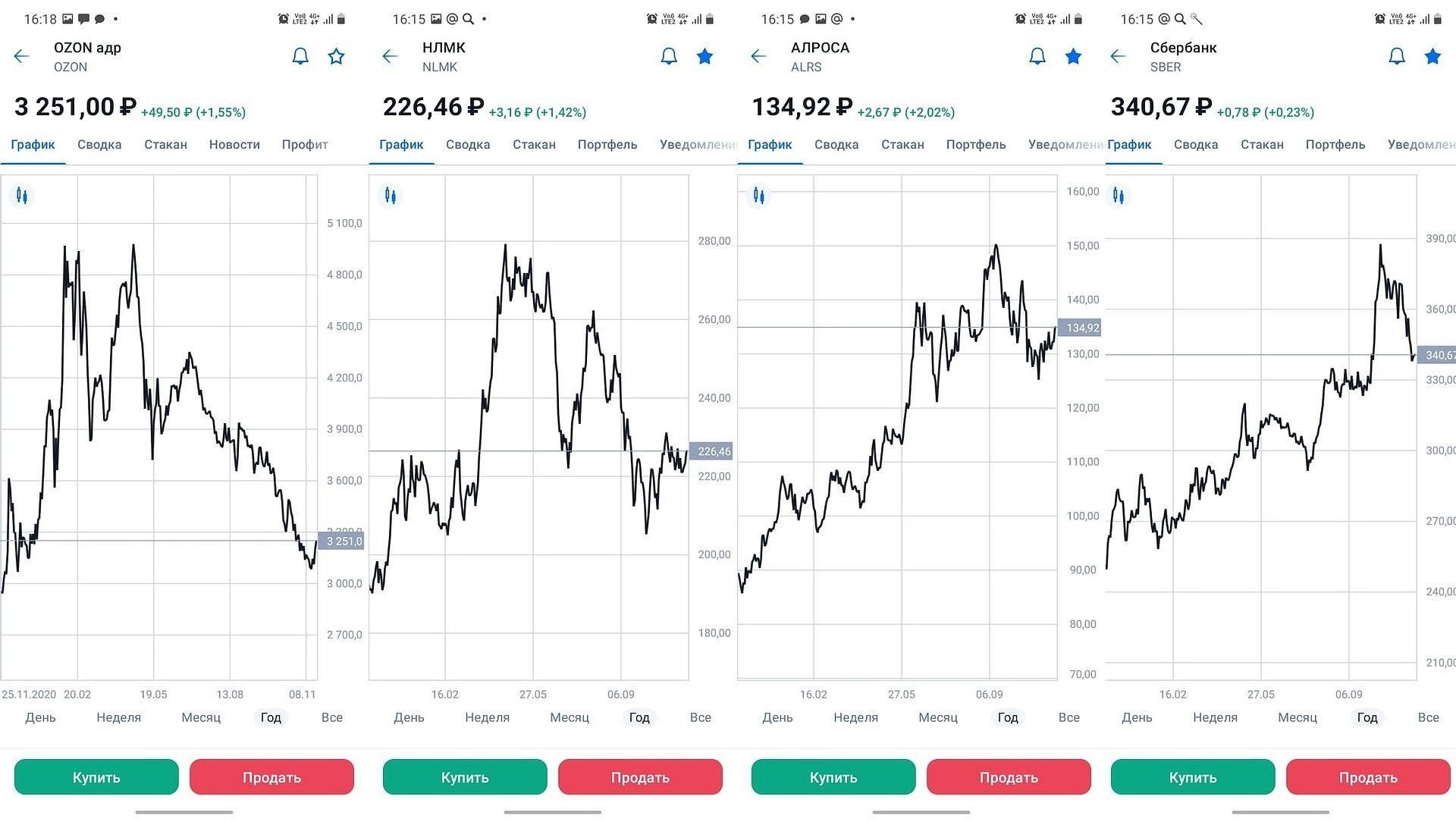1456x819 pixels.
Task: Open the bell alerts for Сбербанк
Action: click(x=1396, y=56)
